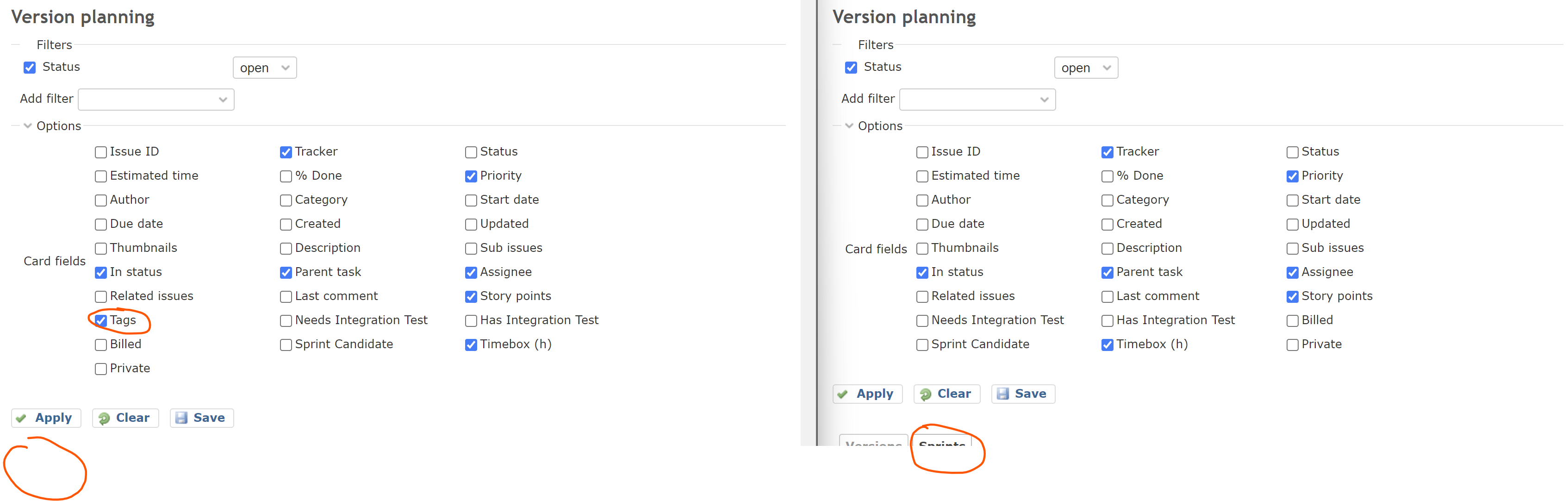The height and width of the screenshot is (501, 1568).
Task: Click the green checkmark icon on left Apply
Action: (21, 418)
